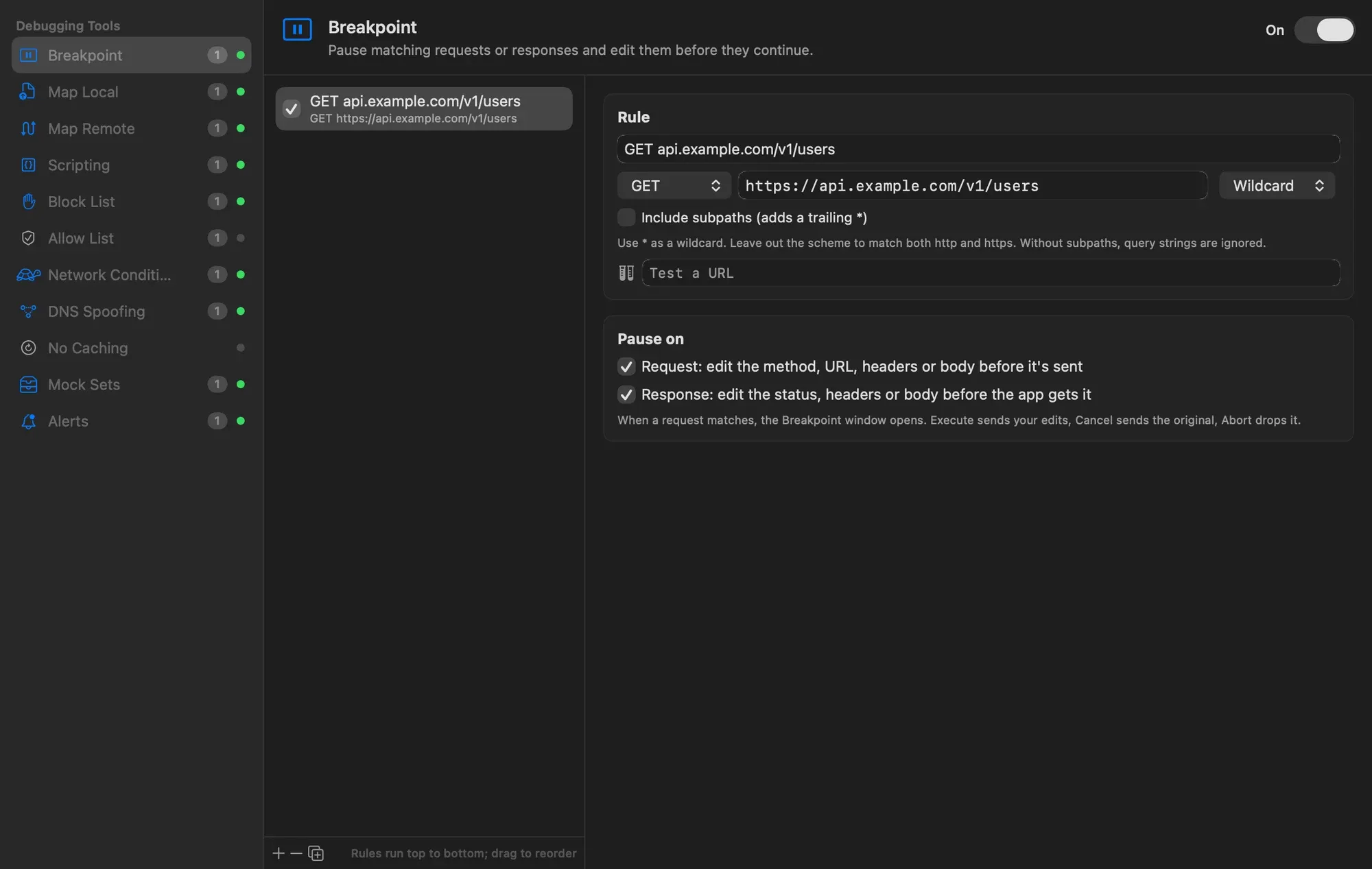The width and height of the screenshot is (1372, 869).
Task: Click the Breakpoint pause icon in sidebar
Action: click(28, 55)
